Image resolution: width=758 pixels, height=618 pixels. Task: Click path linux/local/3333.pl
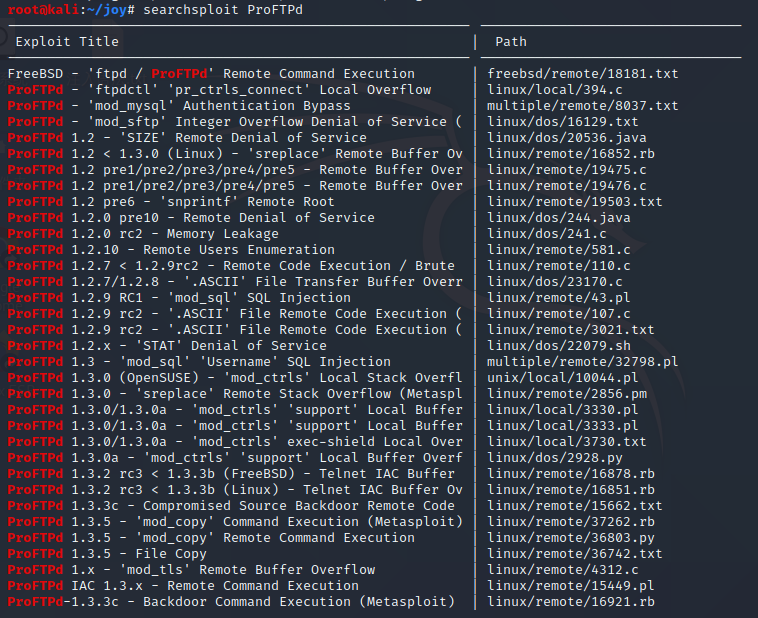coord(563,425)
